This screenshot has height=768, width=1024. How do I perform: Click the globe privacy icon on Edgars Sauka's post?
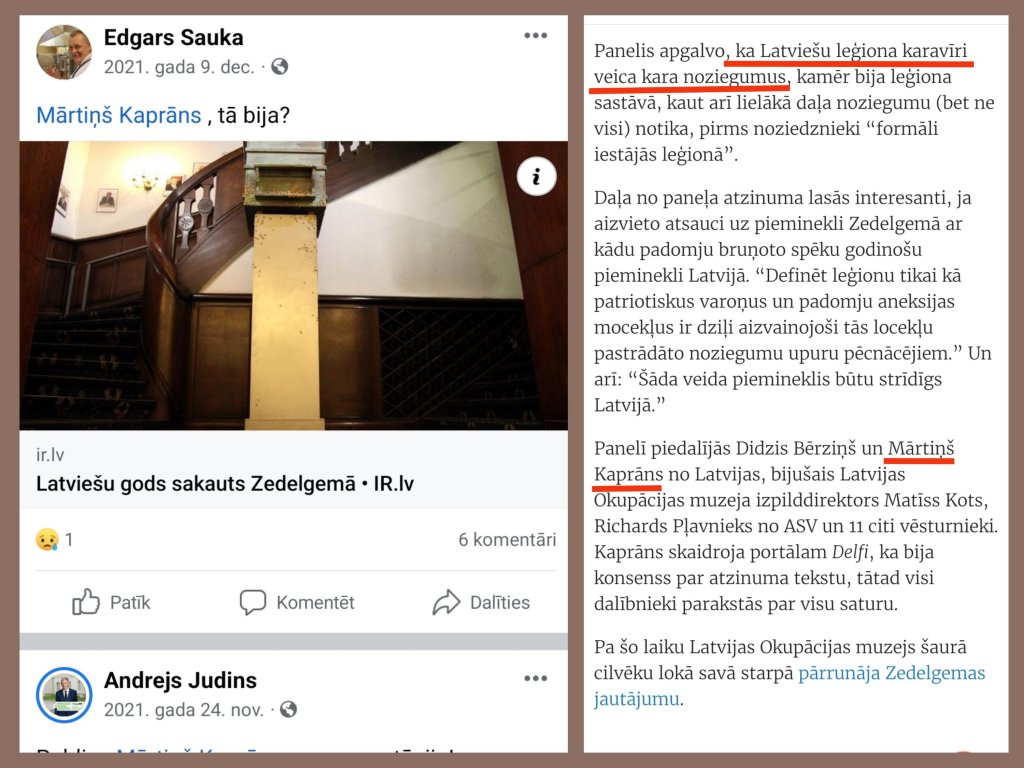(280, 67)
